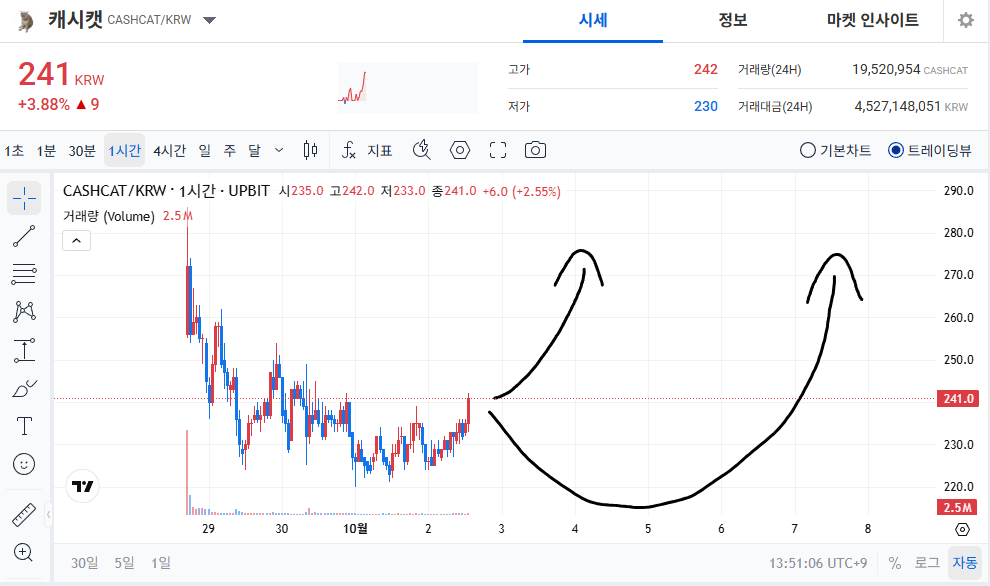Click the alert lightning clock icon
Viewport: 990px width, 586px height.
[422, 150]
